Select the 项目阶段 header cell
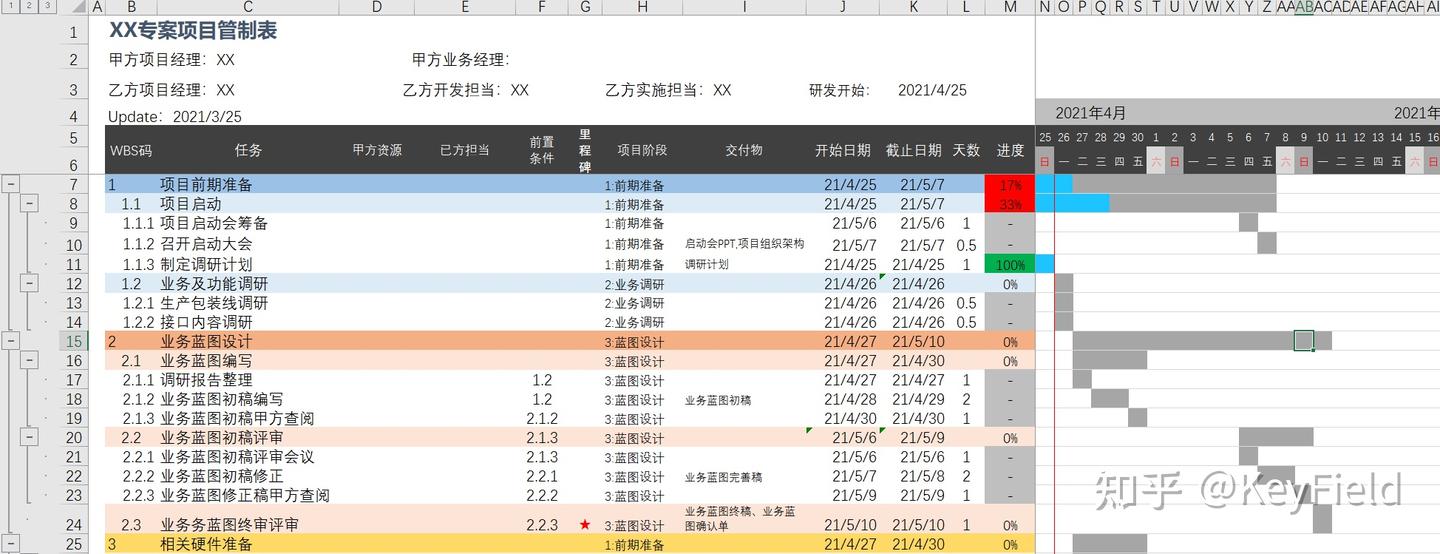The image size is (1440, 554). [x=642, y=150]
